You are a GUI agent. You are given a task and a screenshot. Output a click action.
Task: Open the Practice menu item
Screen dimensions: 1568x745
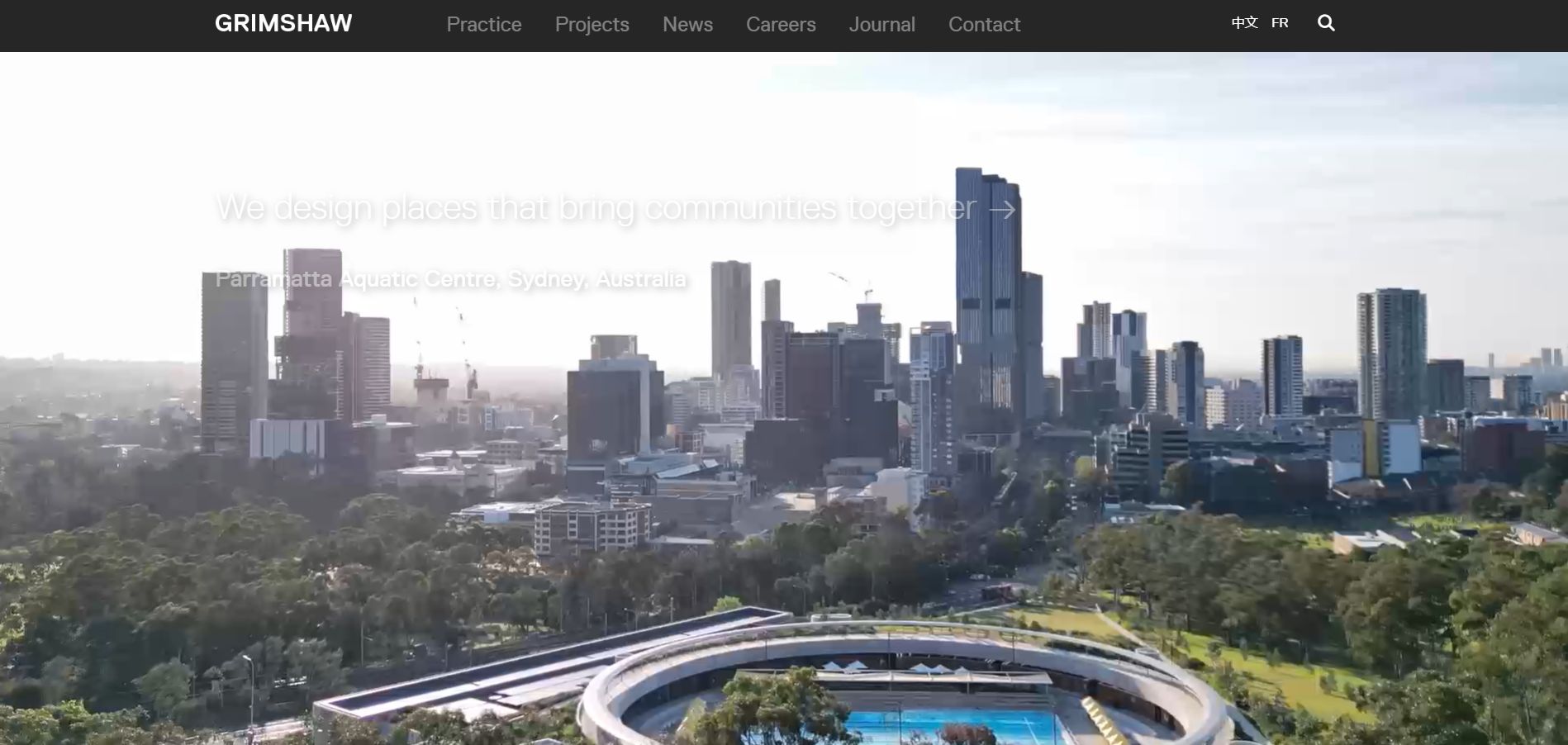coord(483,25)
